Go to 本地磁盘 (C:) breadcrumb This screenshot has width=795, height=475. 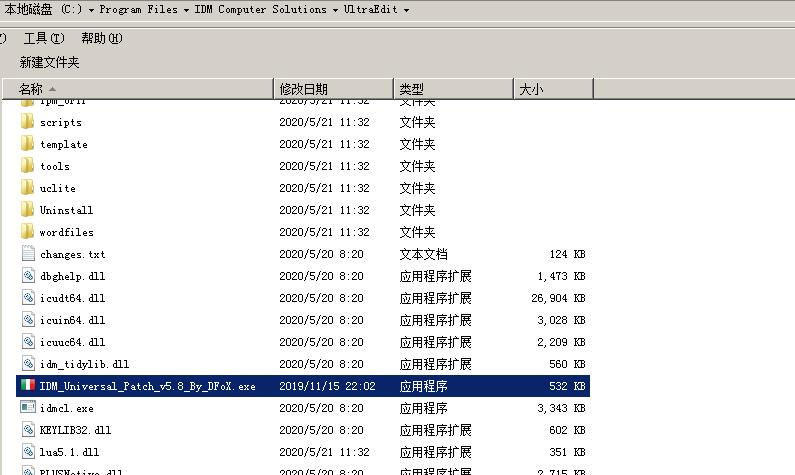pos(44,9)
